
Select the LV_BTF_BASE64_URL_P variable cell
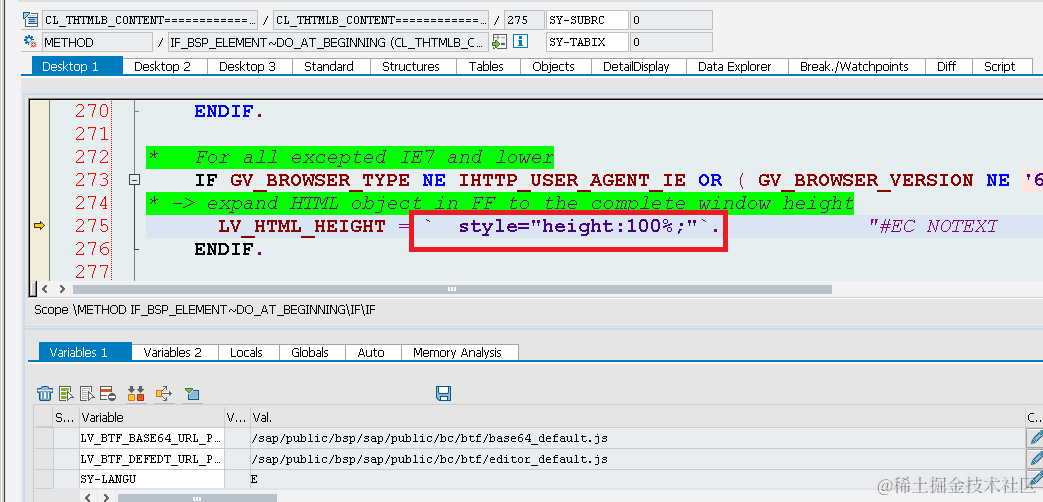pos(152,438)
